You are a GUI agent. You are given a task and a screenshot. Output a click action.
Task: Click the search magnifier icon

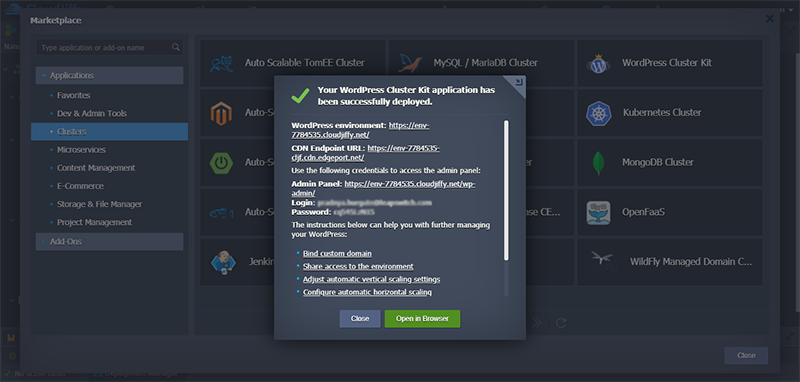[x=176, y=47]
